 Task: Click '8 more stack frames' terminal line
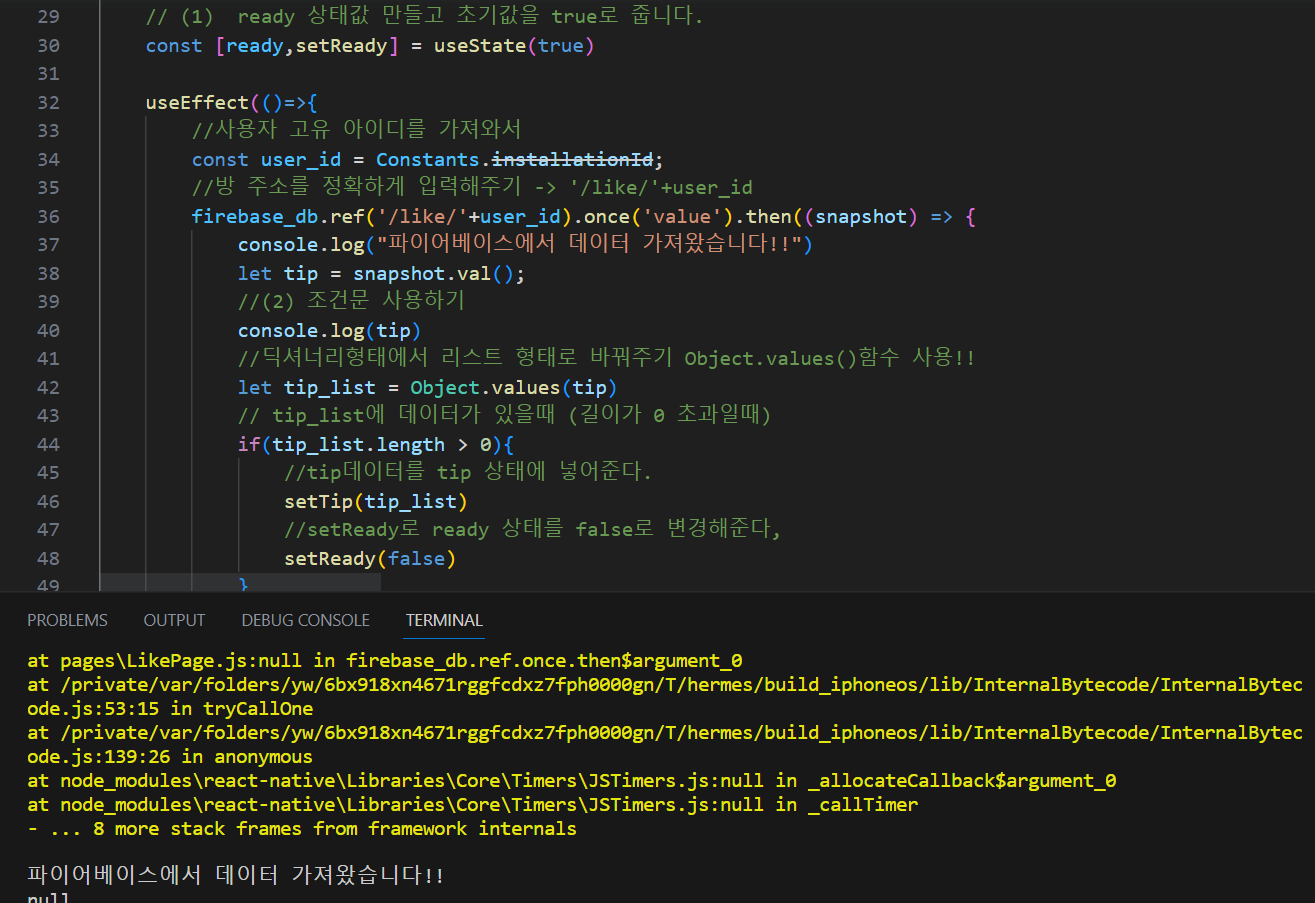click(x=302, y=829)
